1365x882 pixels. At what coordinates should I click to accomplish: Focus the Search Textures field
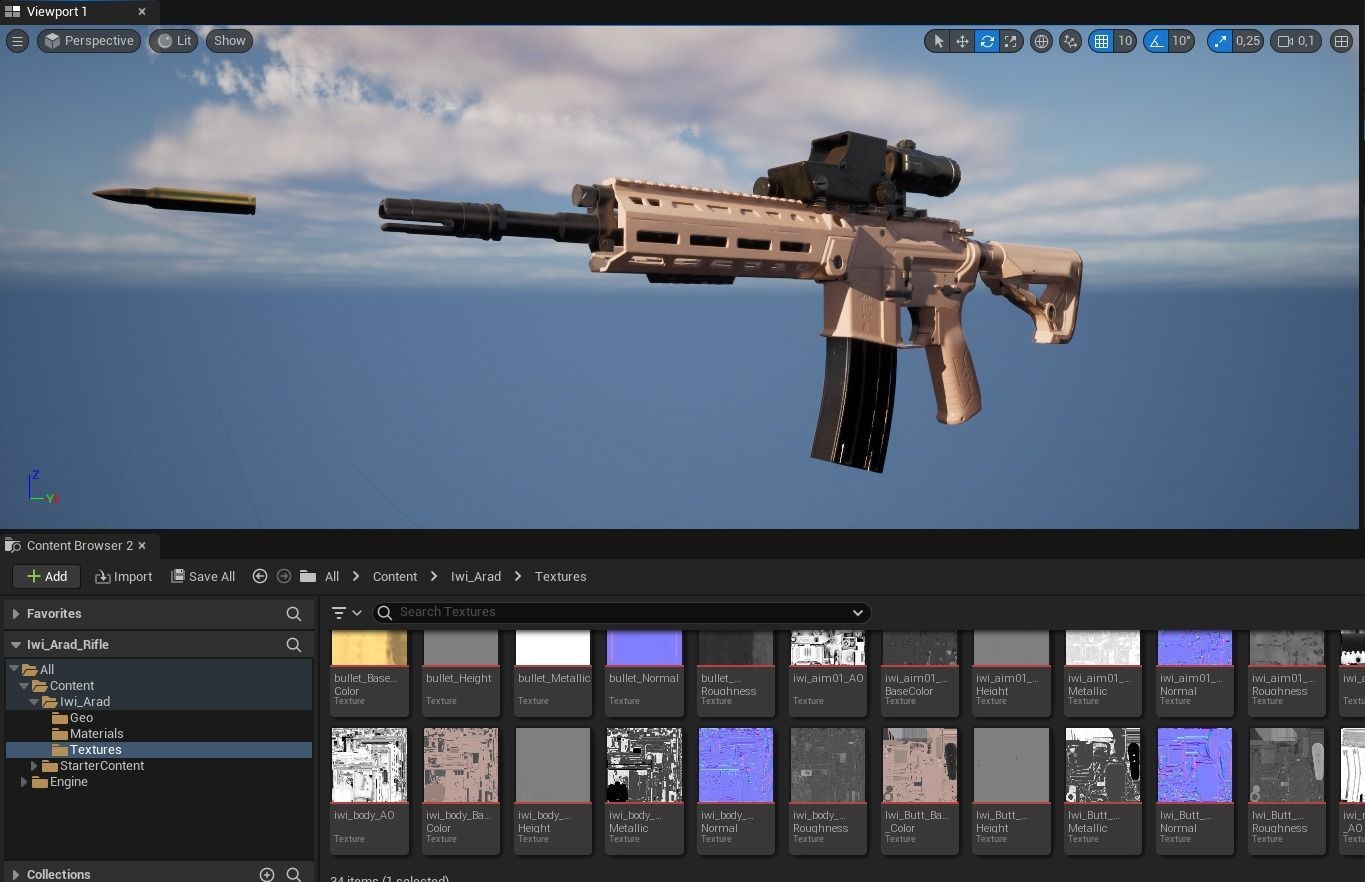coord(621,612)
